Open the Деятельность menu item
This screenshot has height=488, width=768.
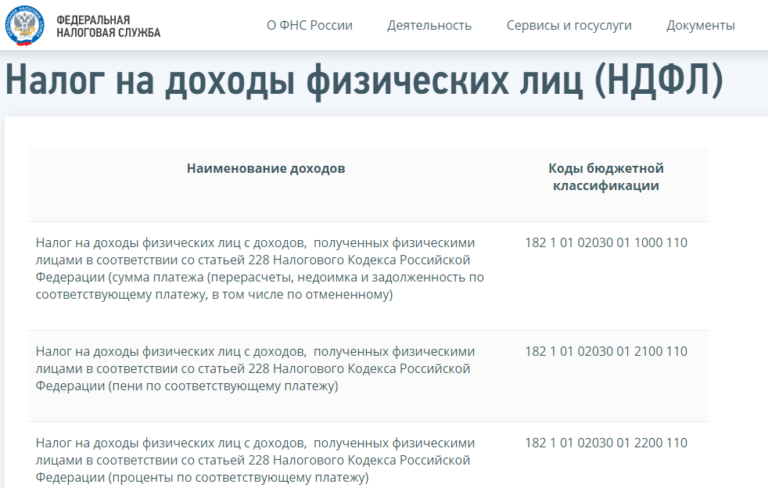pyautogui.click(x=429, y=25)
